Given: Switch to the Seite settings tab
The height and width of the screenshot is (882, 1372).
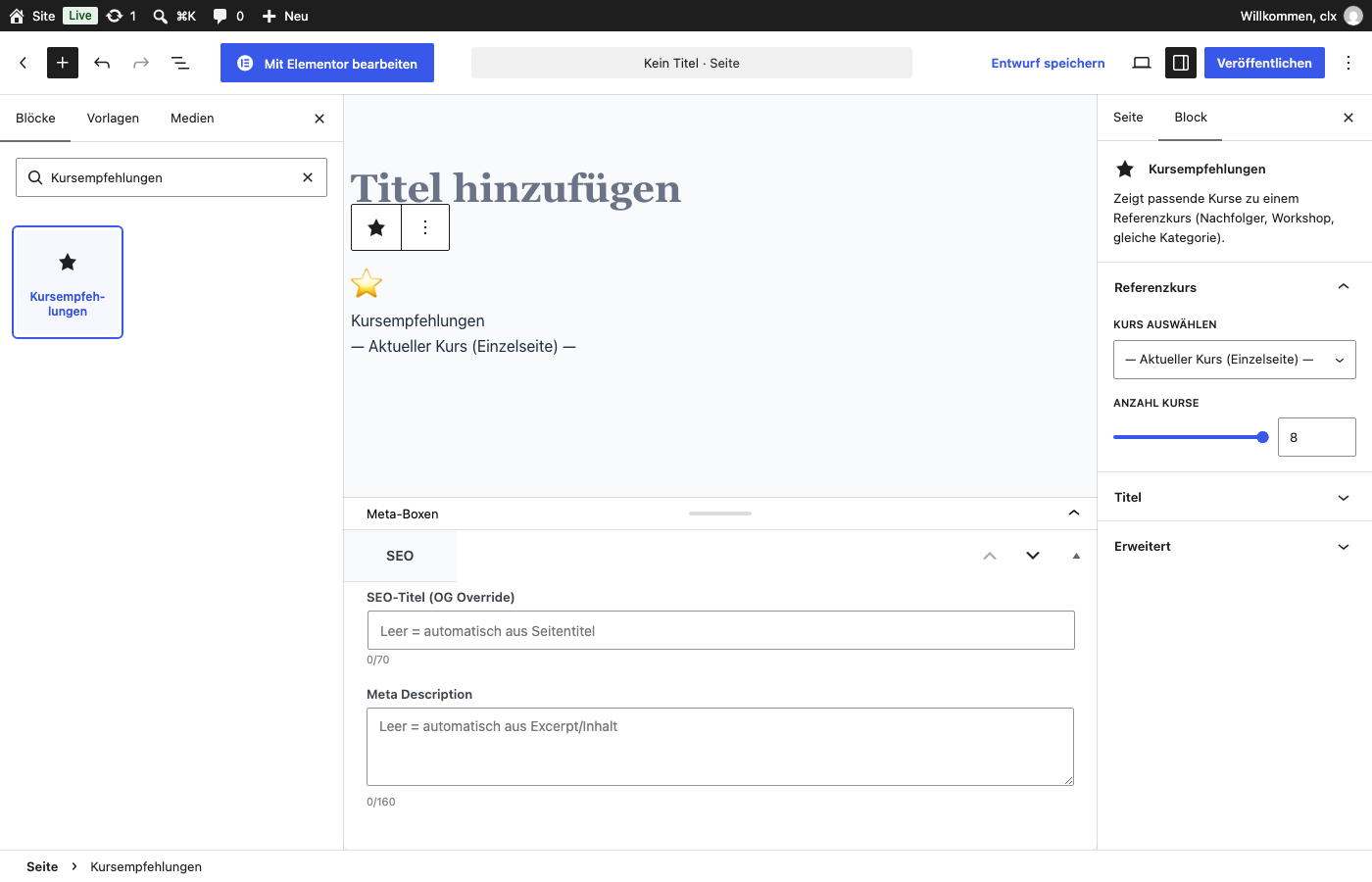Looking at the screenshot, I should (1128, 117).
